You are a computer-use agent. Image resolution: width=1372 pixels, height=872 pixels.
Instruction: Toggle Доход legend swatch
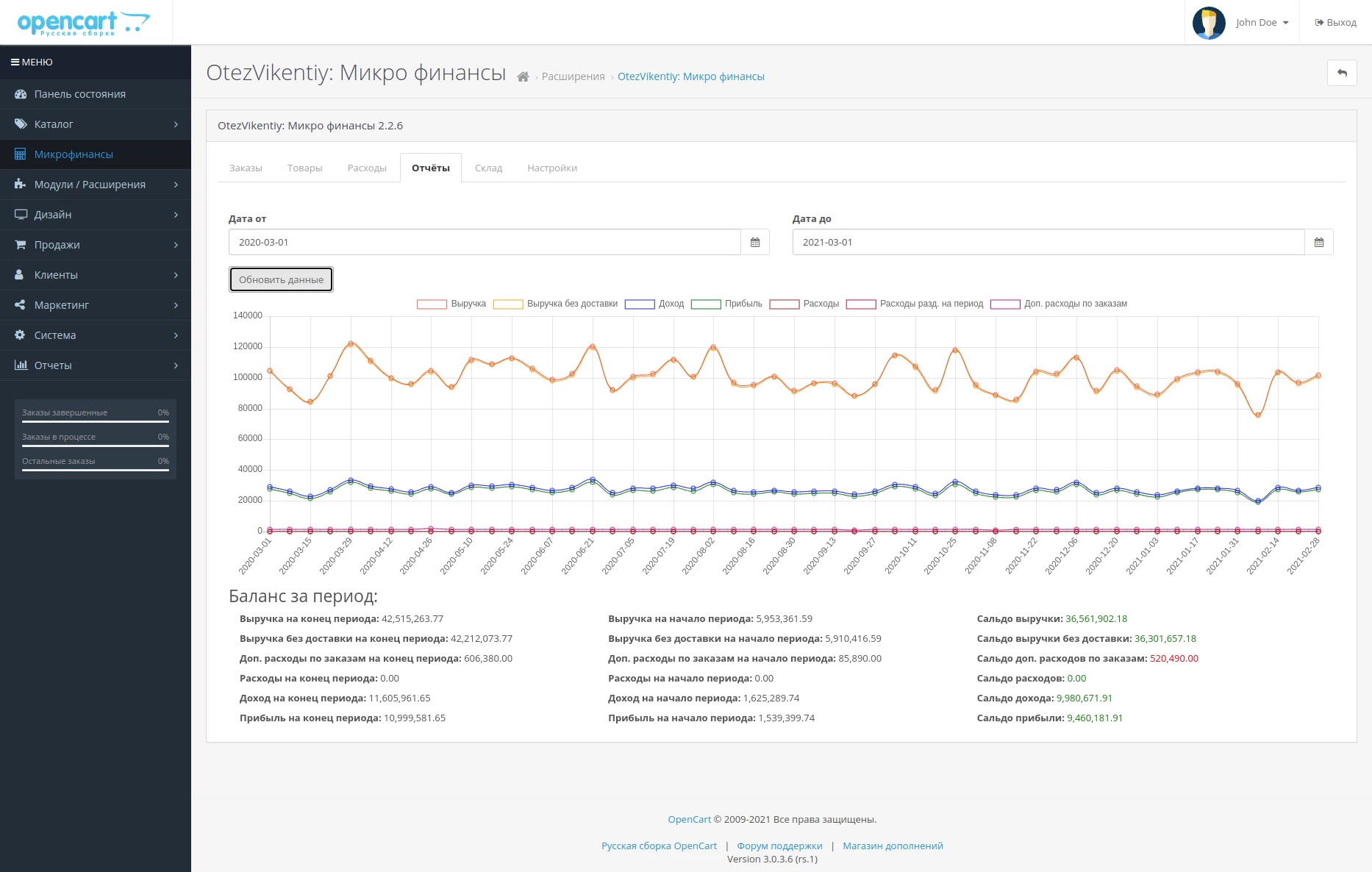pos(640,304)
